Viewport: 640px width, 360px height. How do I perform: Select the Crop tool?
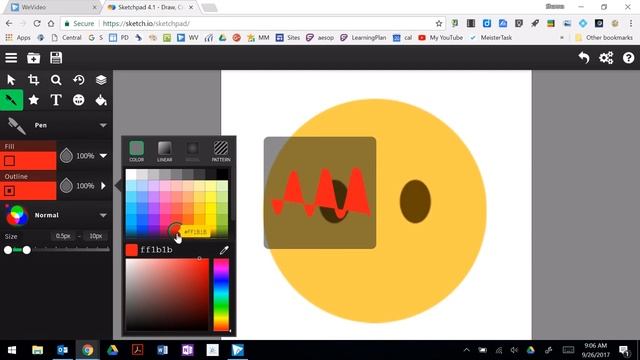click(x=33, y=80)
